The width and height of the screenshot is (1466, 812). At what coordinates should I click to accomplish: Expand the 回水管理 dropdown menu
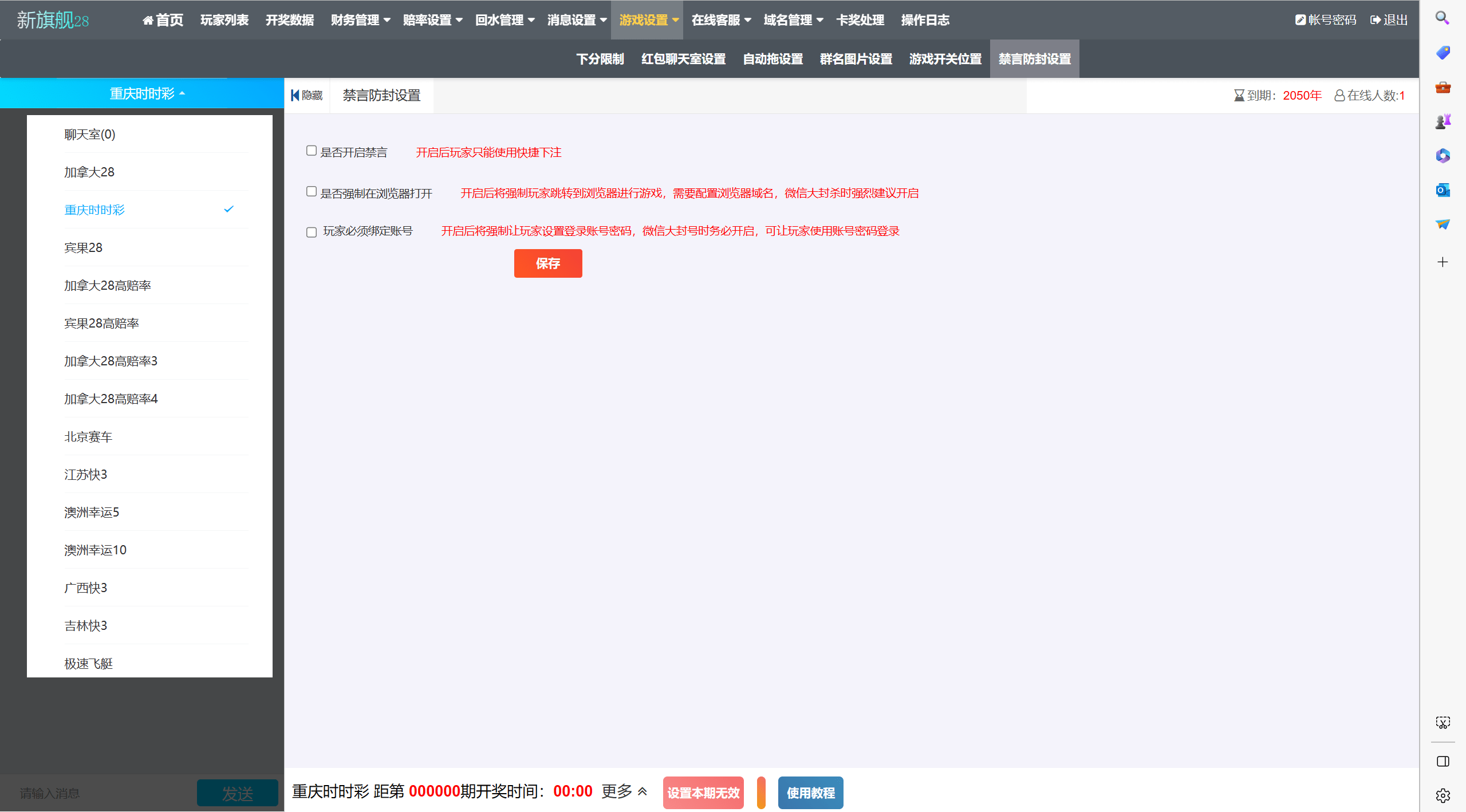tap(505, 20)
